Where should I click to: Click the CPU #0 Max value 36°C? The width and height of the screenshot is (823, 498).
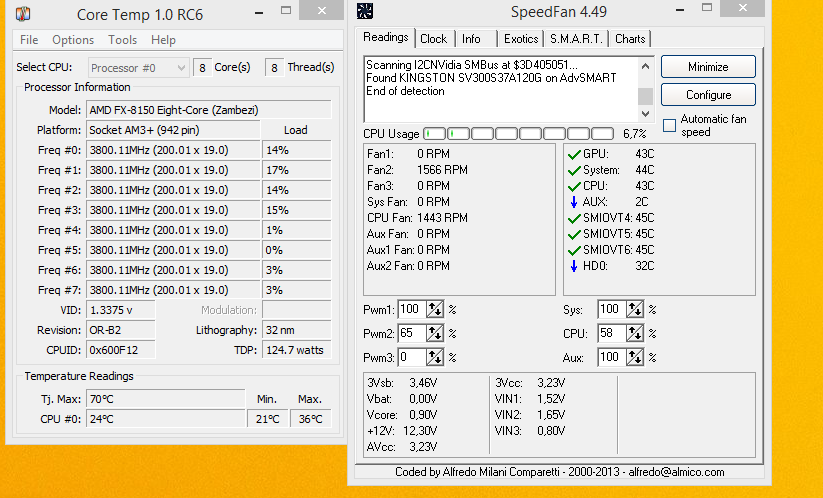pos(310,419)
